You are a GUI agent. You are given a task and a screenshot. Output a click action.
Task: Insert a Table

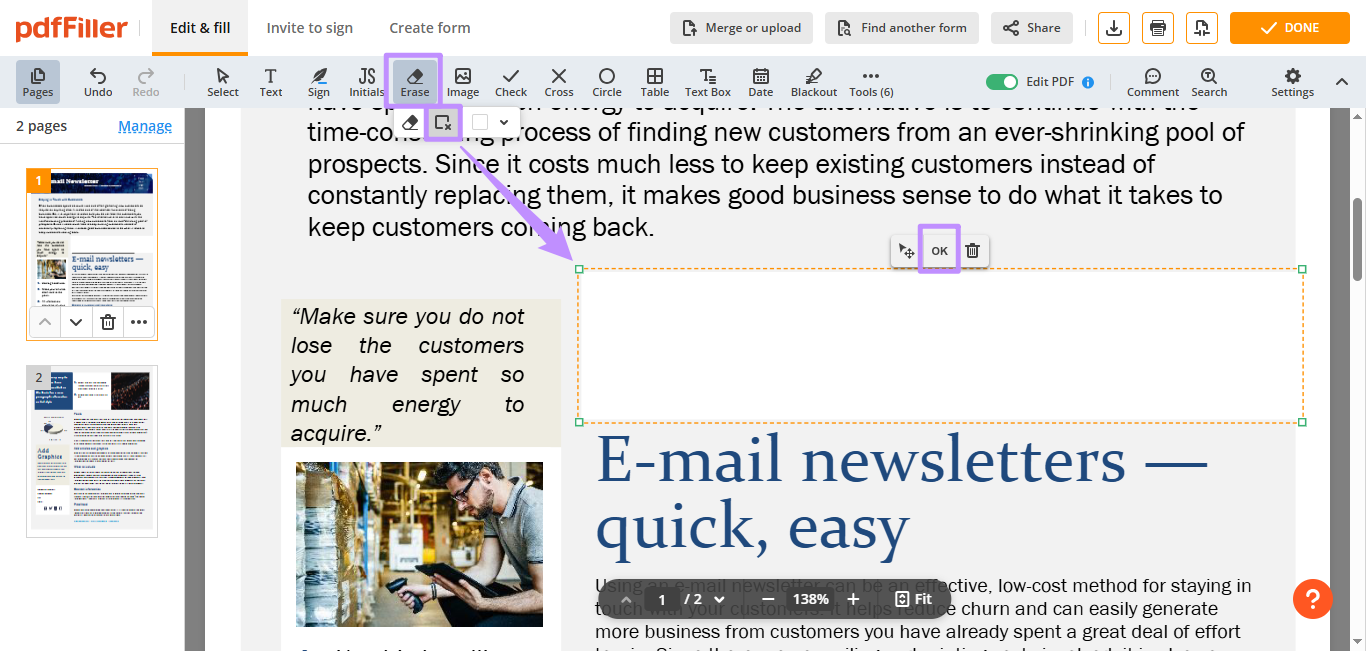click(655, 82)
